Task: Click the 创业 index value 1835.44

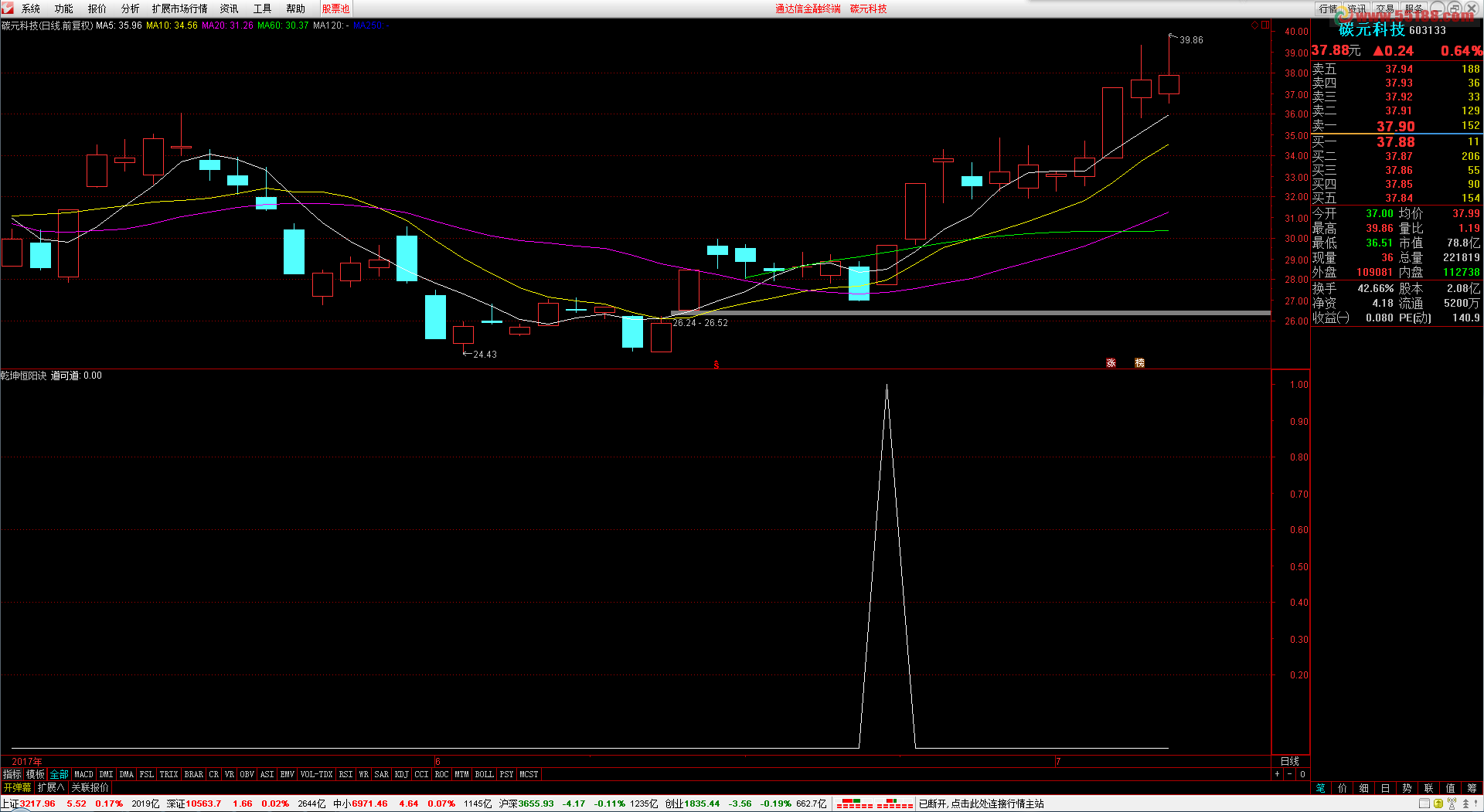Action: pyautogui.click(x=702, y=804)
